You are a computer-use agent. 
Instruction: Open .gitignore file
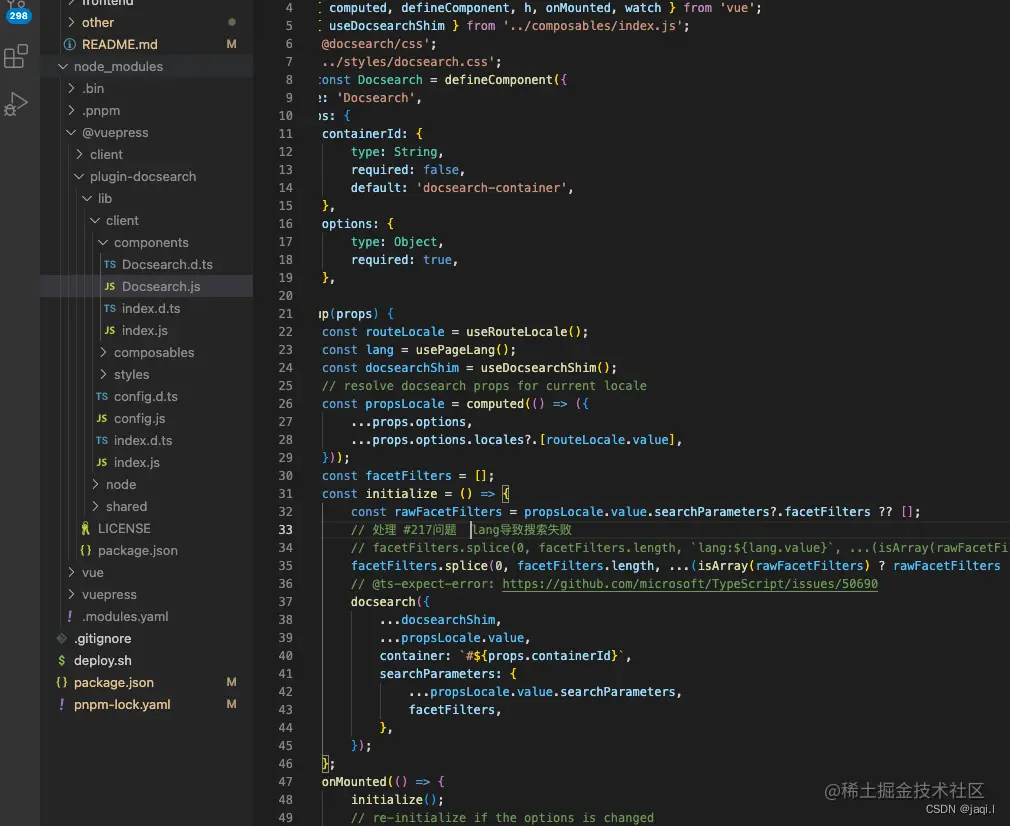click(102, 639)
